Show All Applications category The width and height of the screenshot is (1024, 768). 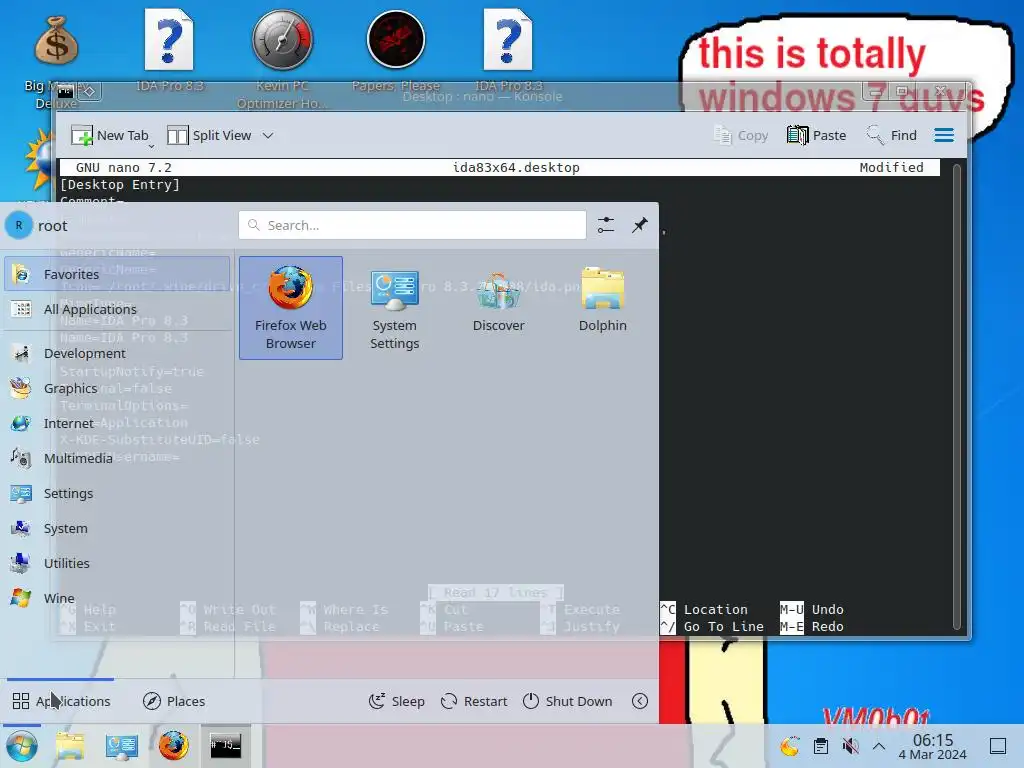click(117, 309)
